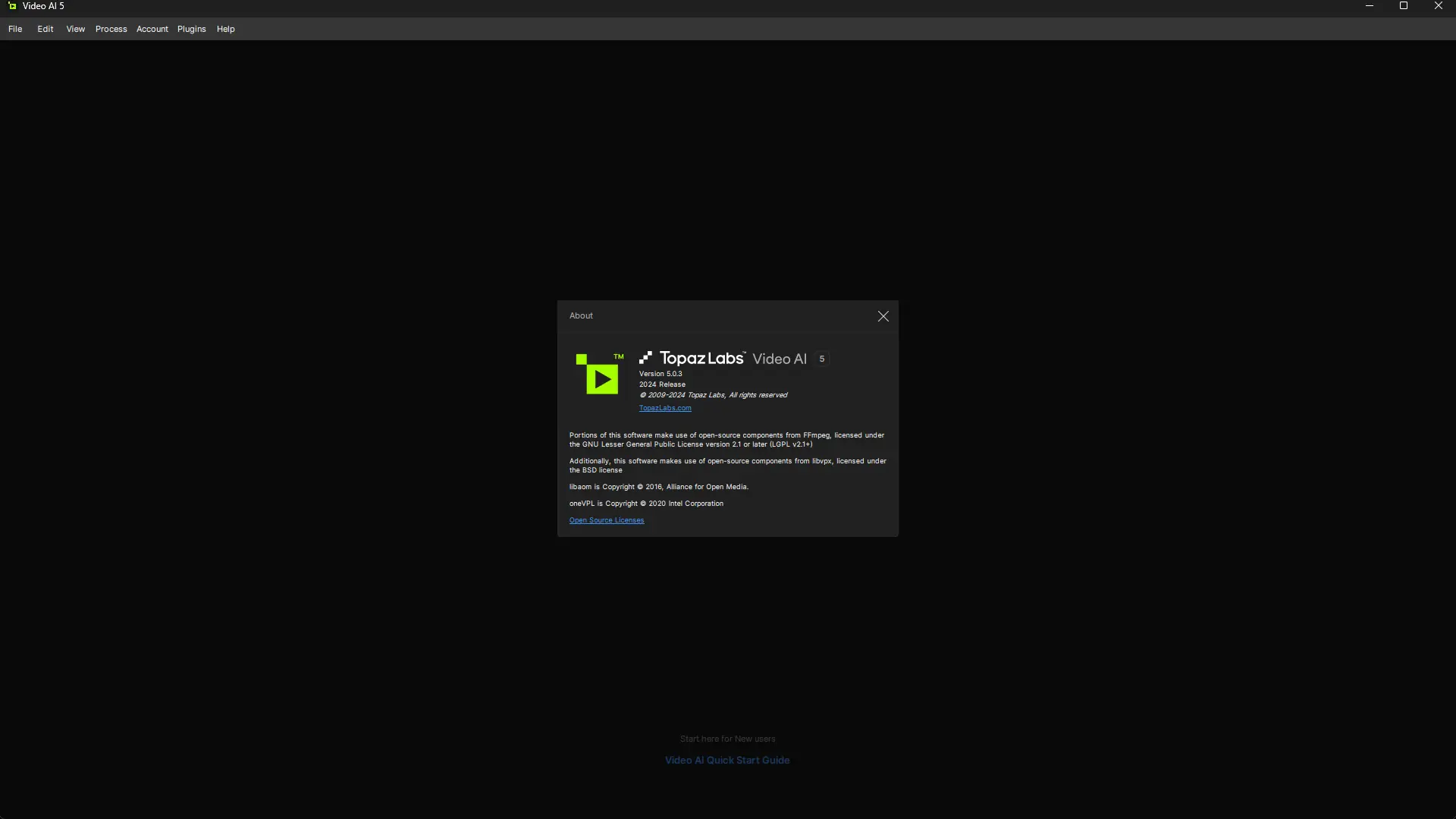Open the Video AI Quick Start Guide
The height and width of the screenshot is (819, 1456).
click(726, 760)
